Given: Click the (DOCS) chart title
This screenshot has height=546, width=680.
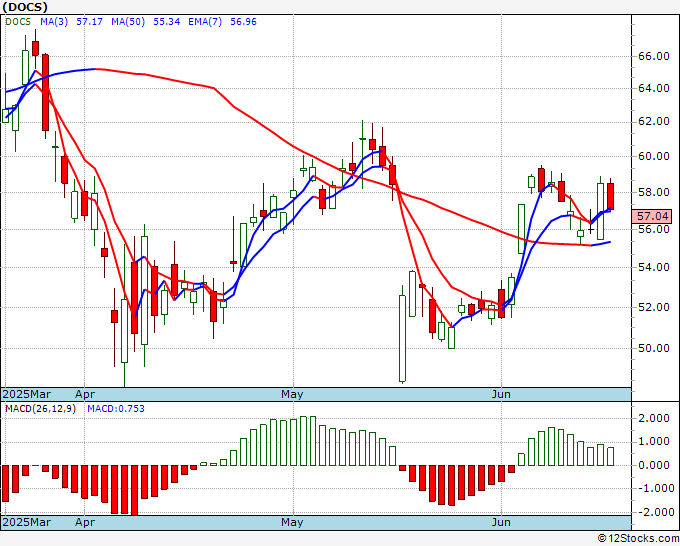Looking at the screenshot, I should [25, 7].
